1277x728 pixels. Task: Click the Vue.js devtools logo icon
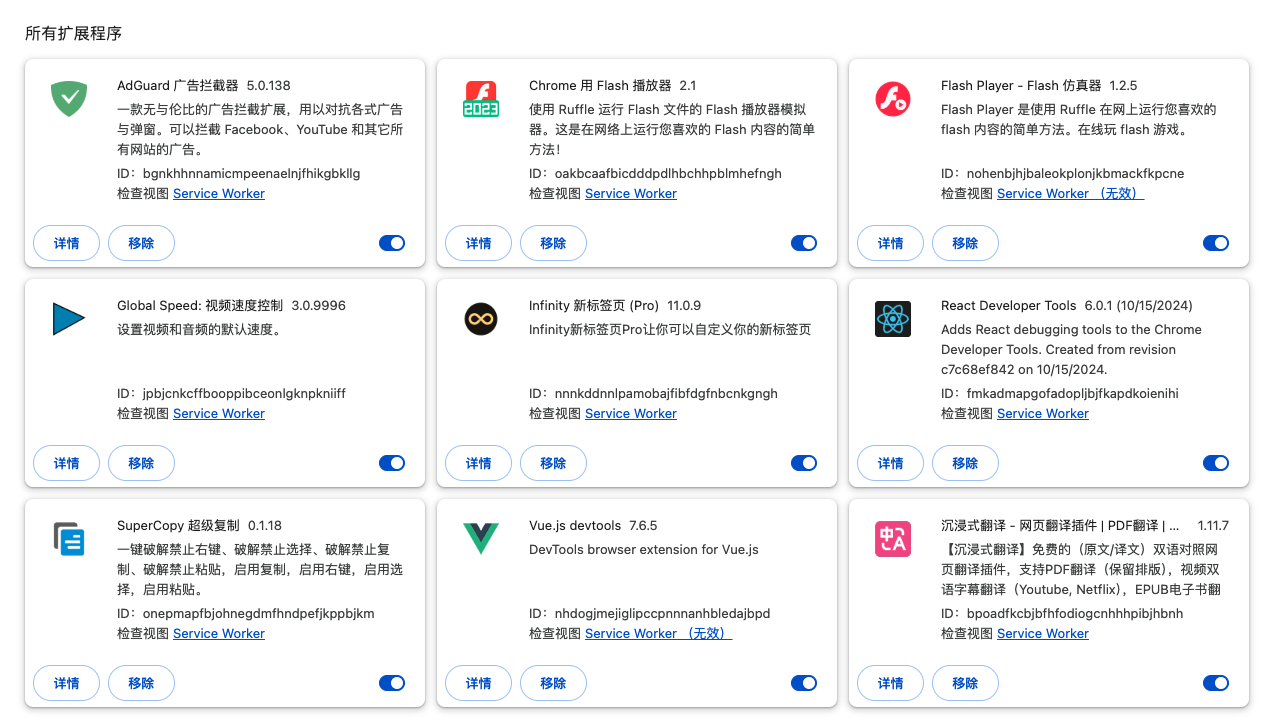pyautogui.click(x=481, y=539)
